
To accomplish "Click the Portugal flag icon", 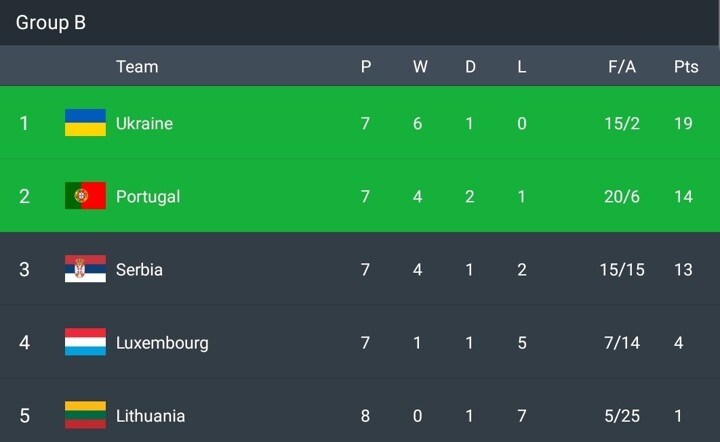I will point(85,196).
